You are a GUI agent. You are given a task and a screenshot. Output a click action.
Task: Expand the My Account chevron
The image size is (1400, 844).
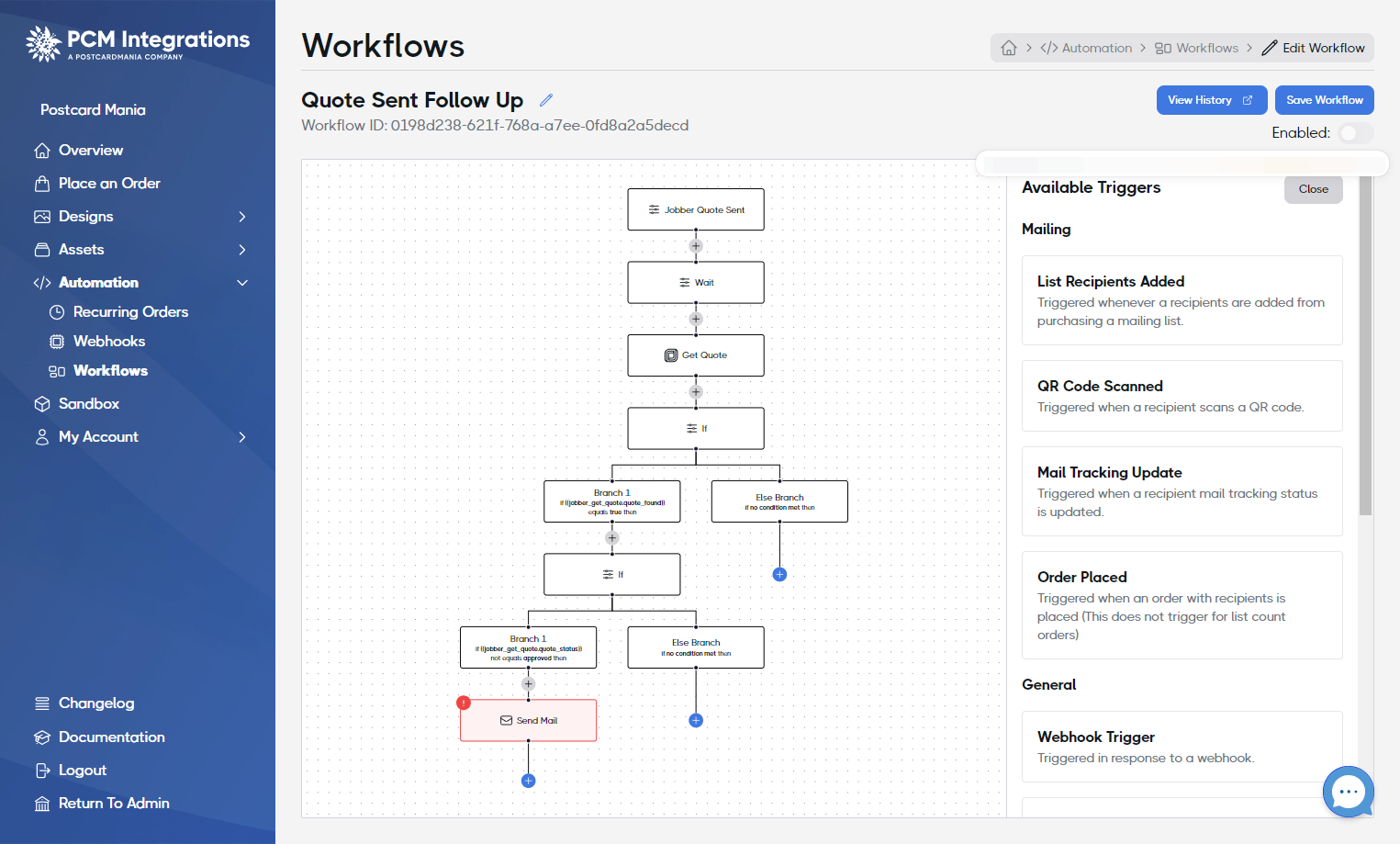click(242, 437)
